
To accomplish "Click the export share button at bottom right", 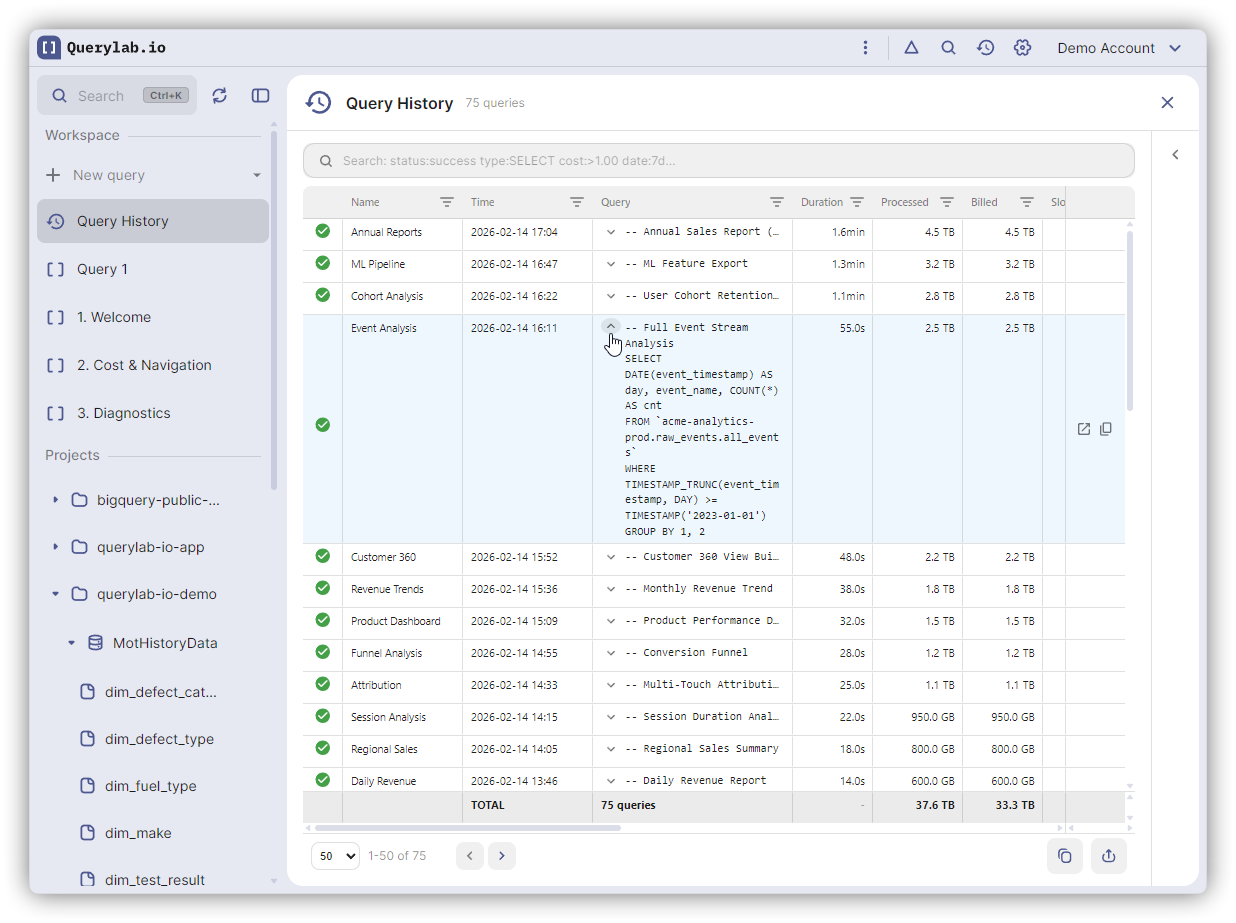I will click(1108, 856).
